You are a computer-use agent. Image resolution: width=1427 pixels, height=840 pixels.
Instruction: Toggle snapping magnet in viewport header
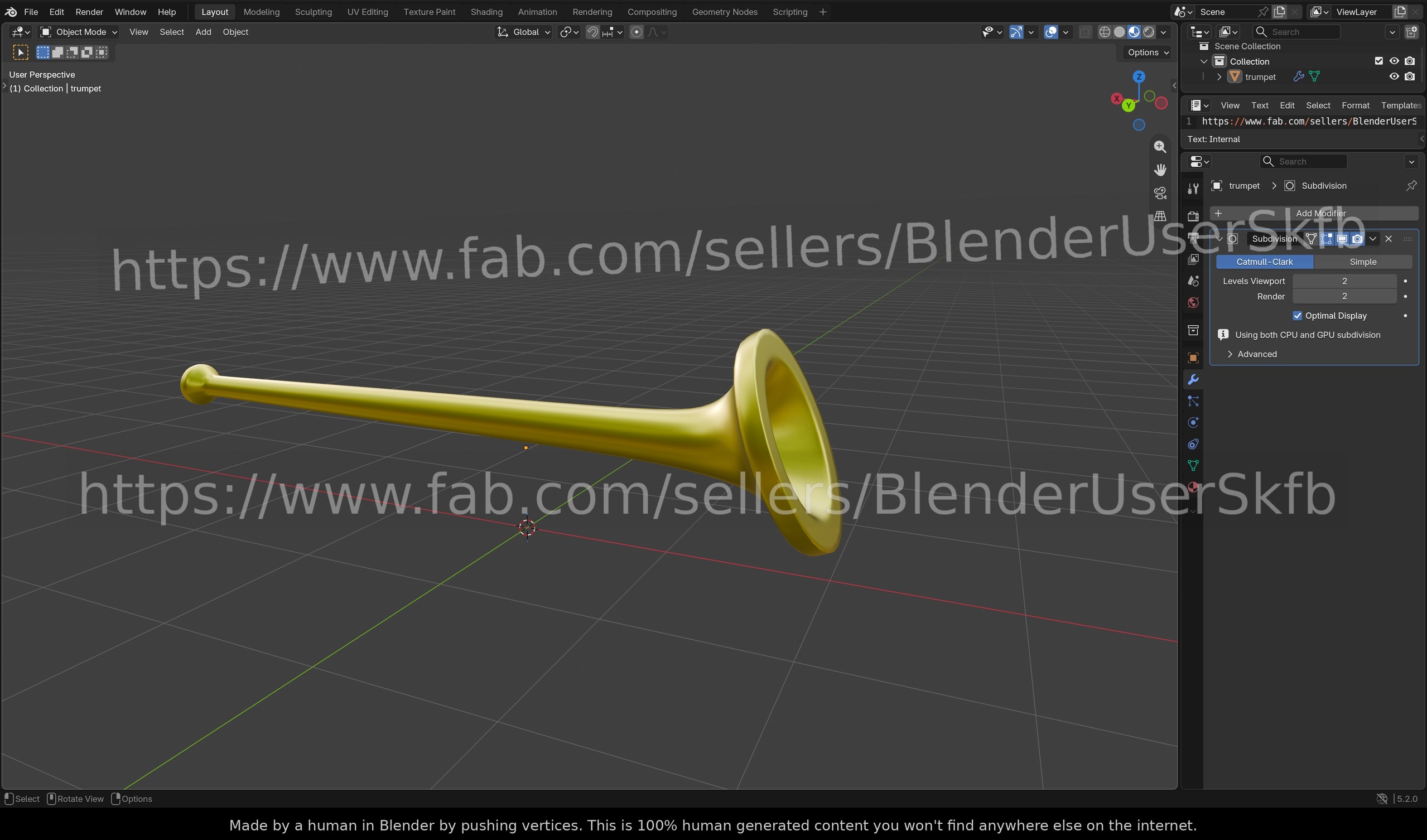click(x=592, y=32)
